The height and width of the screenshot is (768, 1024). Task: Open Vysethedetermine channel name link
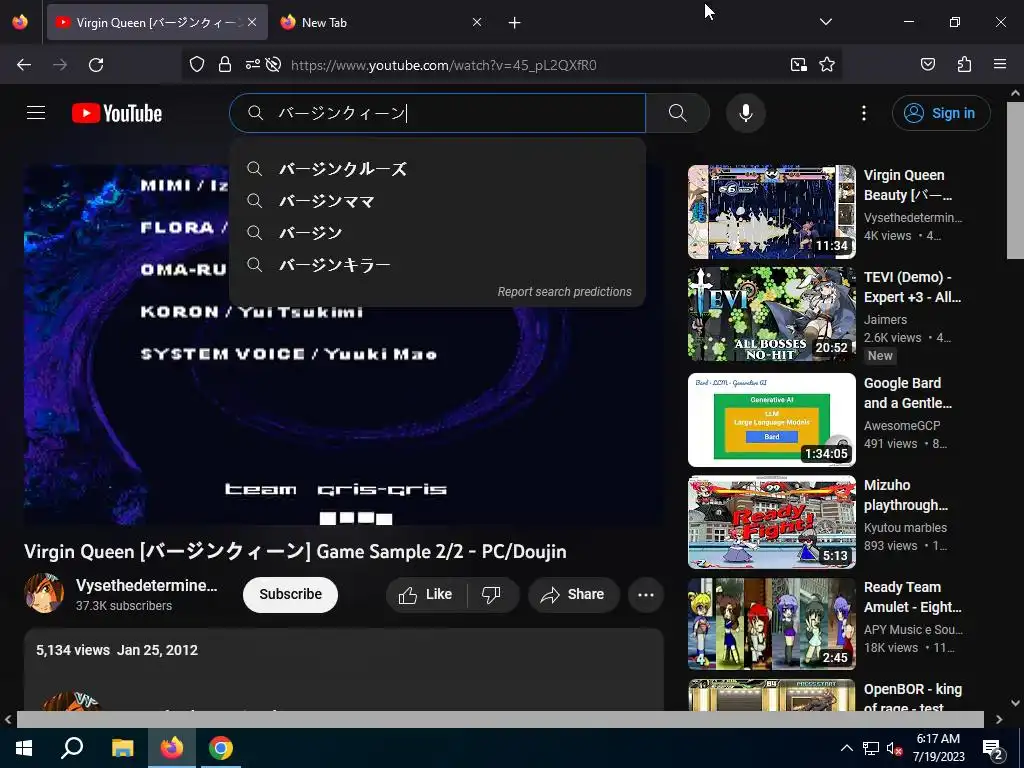(x=146, y=585)
